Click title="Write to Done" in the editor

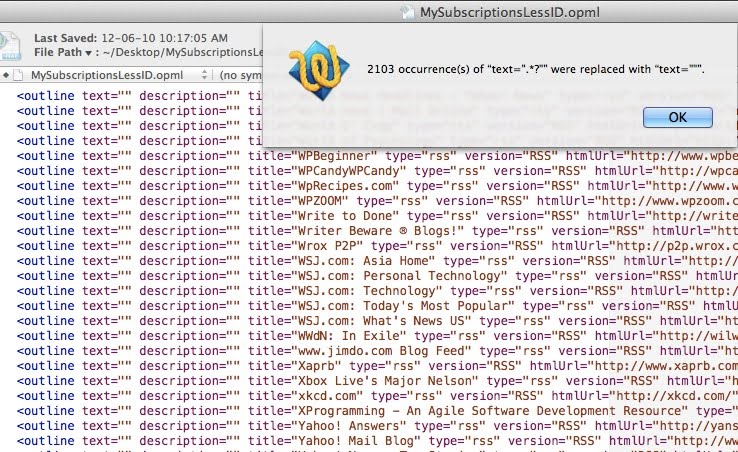pyautogui.click(x=324, y=216)
